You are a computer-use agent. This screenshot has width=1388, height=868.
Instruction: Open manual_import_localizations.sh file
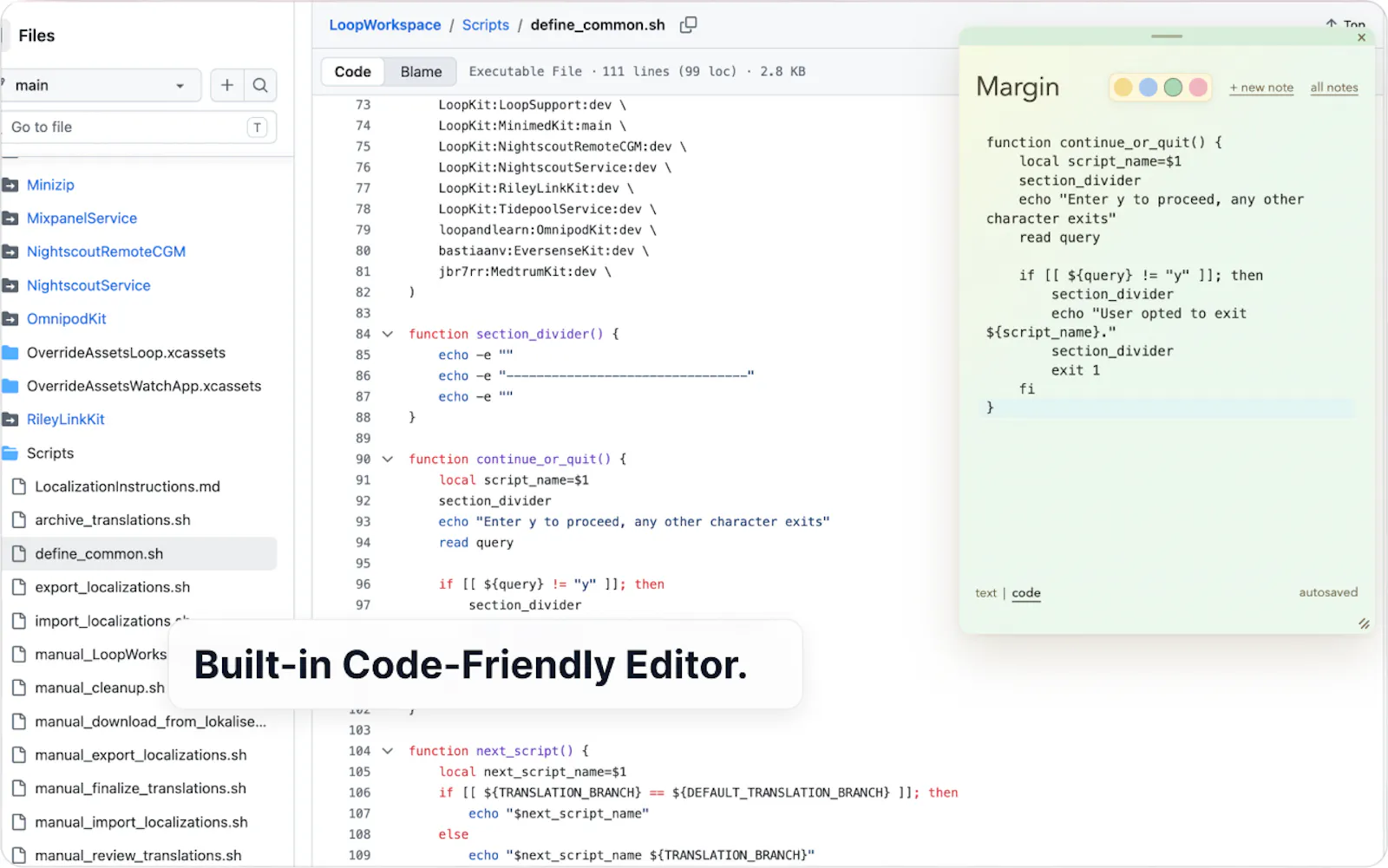[x=141, y=822]
